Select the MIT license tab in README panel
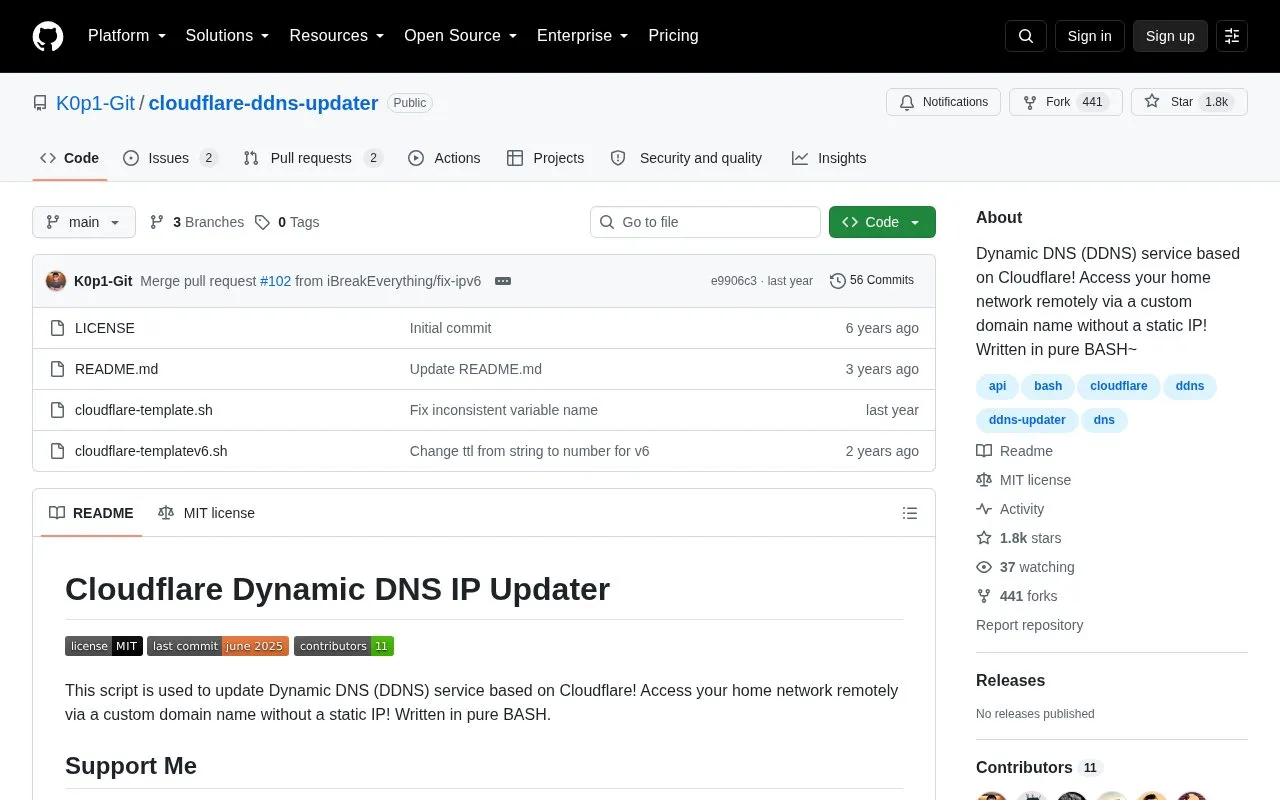This screenshot has height=800, width=1280. (x=207, y=513)
